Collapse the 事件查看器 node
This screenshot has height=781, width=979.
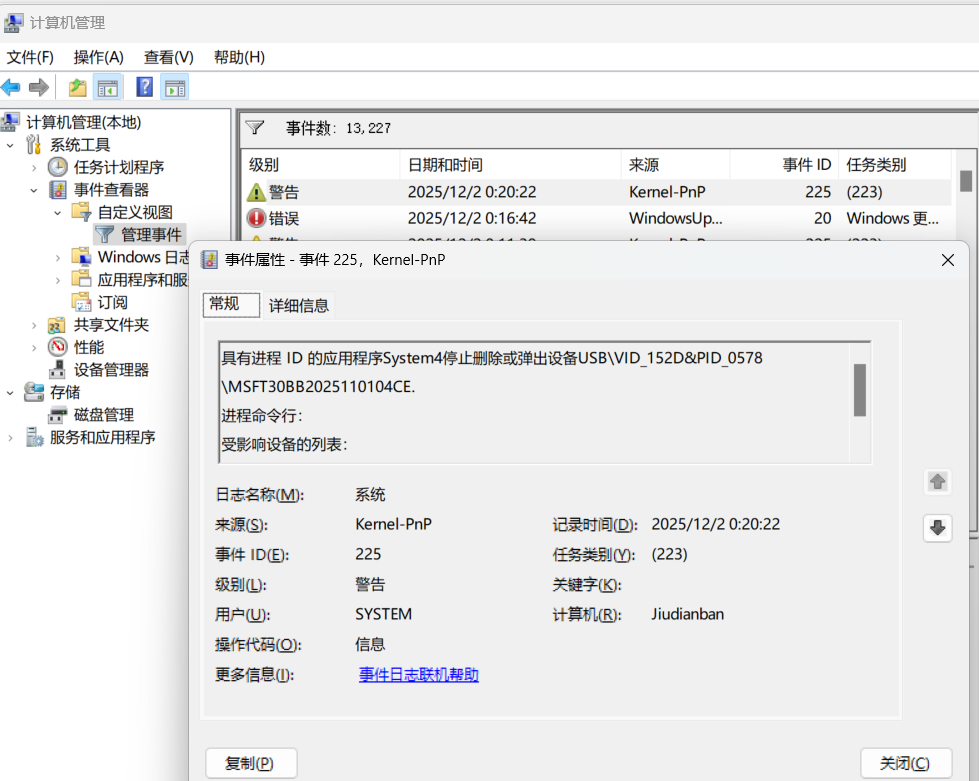[34, 190]
